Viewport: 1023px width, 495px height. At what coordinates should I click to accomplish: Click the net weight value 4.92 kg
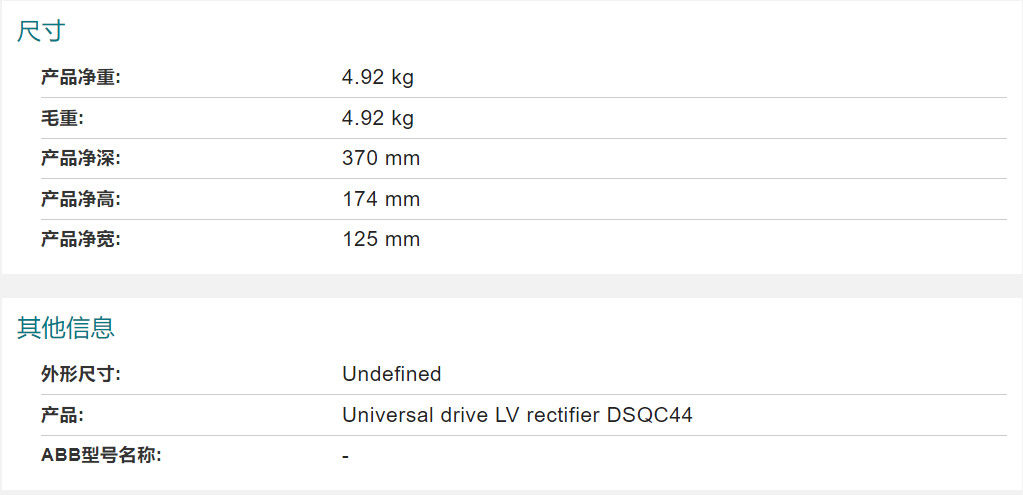point(378,78)
